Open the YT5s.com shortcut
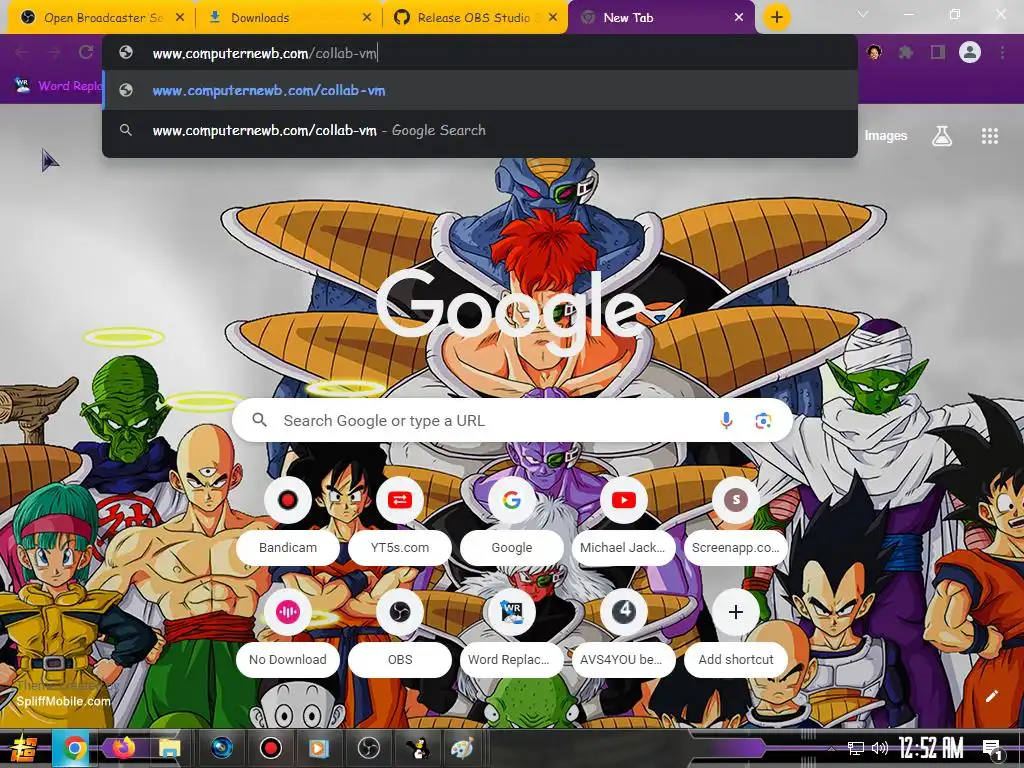Screen dimensions: 1024x768 tap(400, 521)
